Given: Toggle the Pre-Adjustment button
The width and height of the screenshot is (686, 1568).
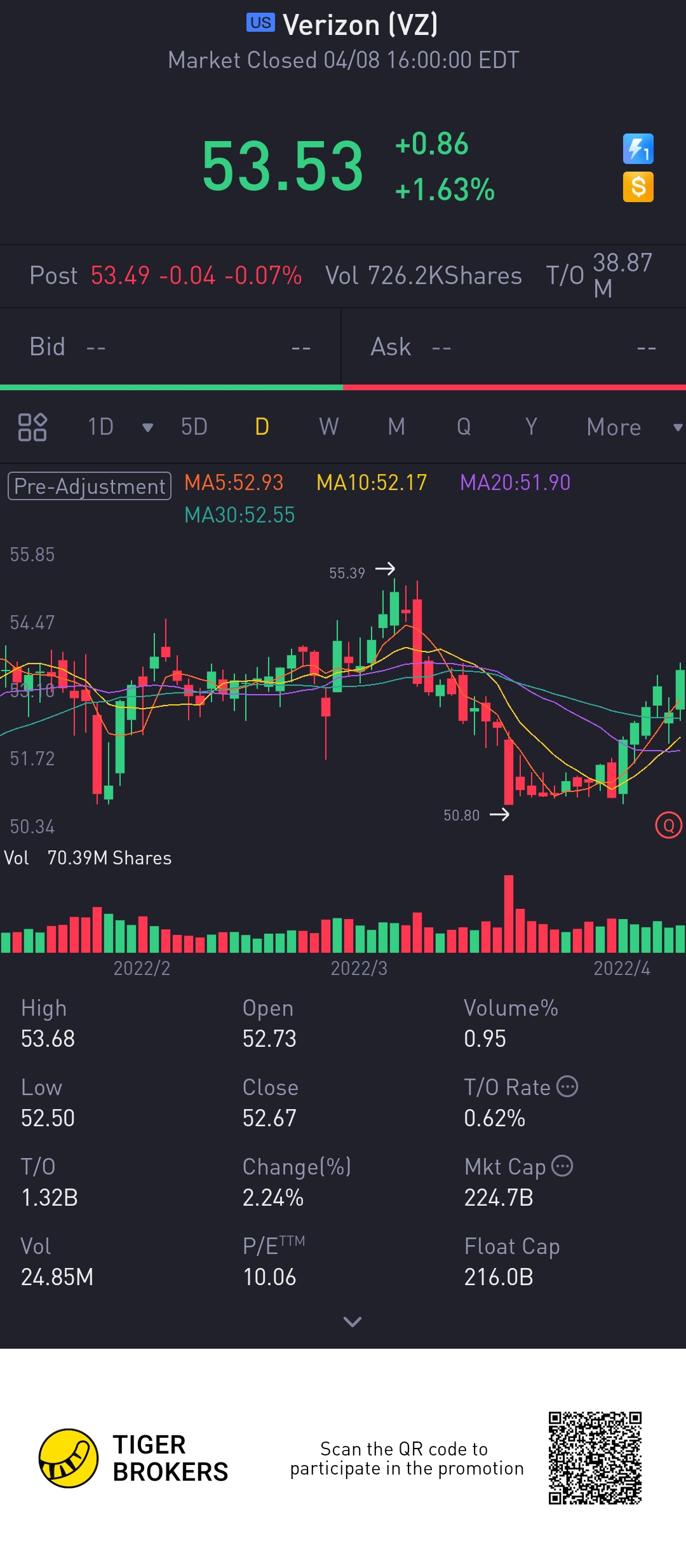Looking at the screenshot, I should [90, 486].
